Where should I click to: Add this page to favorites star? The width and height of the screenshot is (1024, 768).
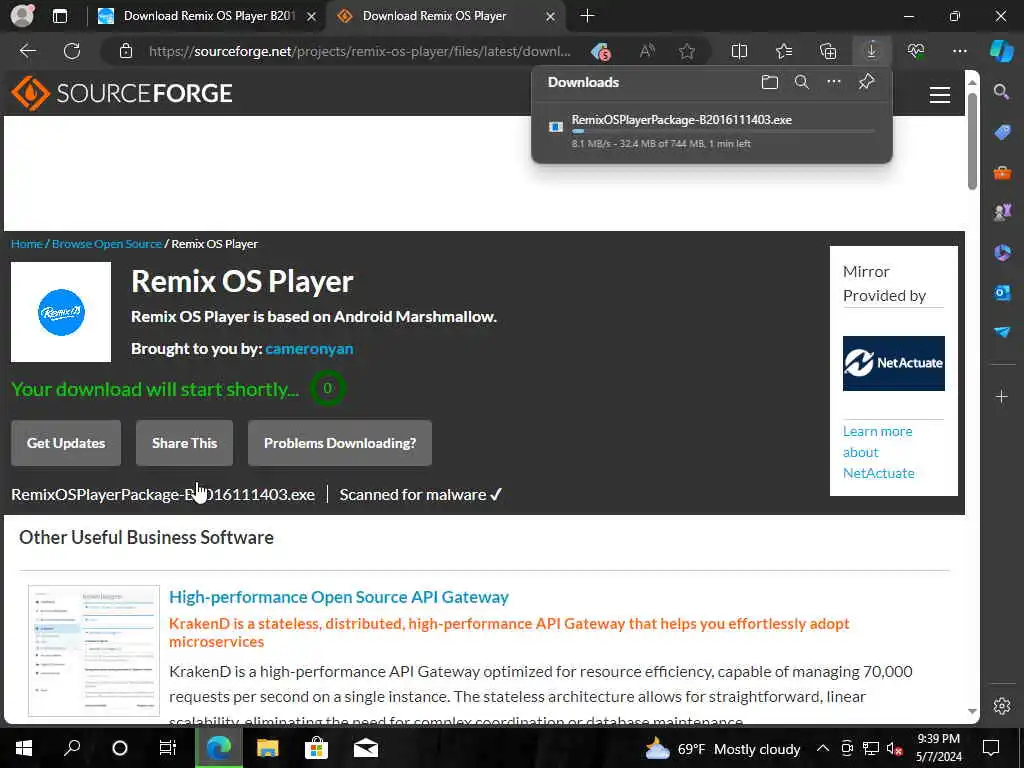686,51
